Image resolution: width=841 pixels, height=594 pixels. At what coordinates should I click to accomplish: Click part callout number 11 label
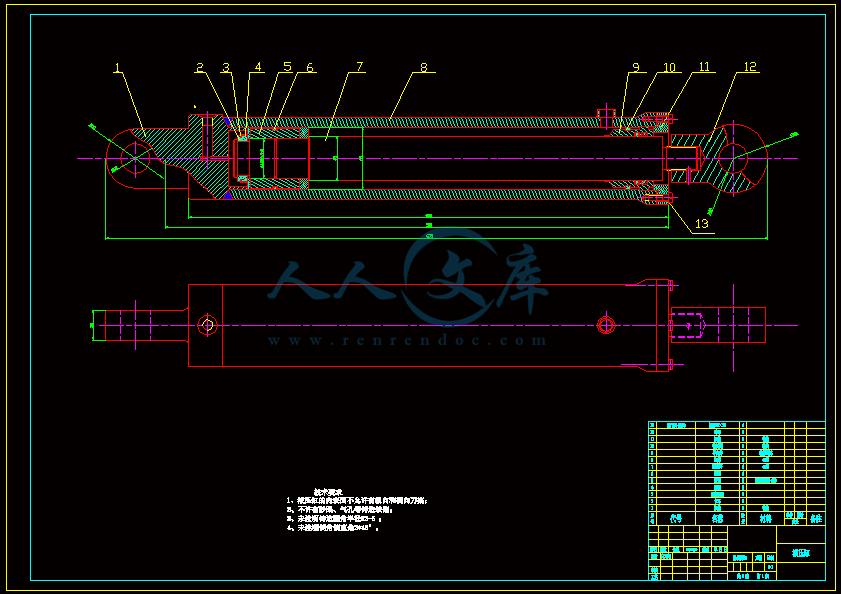point(704,67)
